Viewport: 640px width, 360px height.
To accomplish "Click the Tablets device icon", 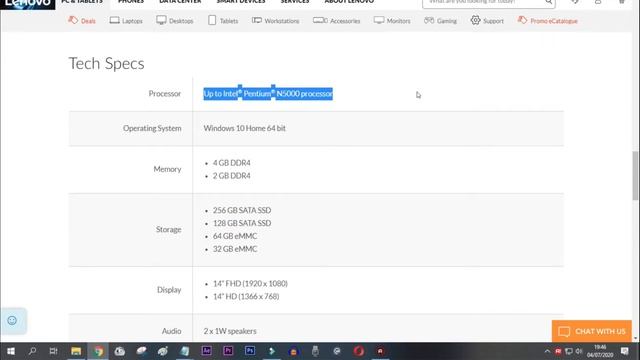I will [212, 20].
